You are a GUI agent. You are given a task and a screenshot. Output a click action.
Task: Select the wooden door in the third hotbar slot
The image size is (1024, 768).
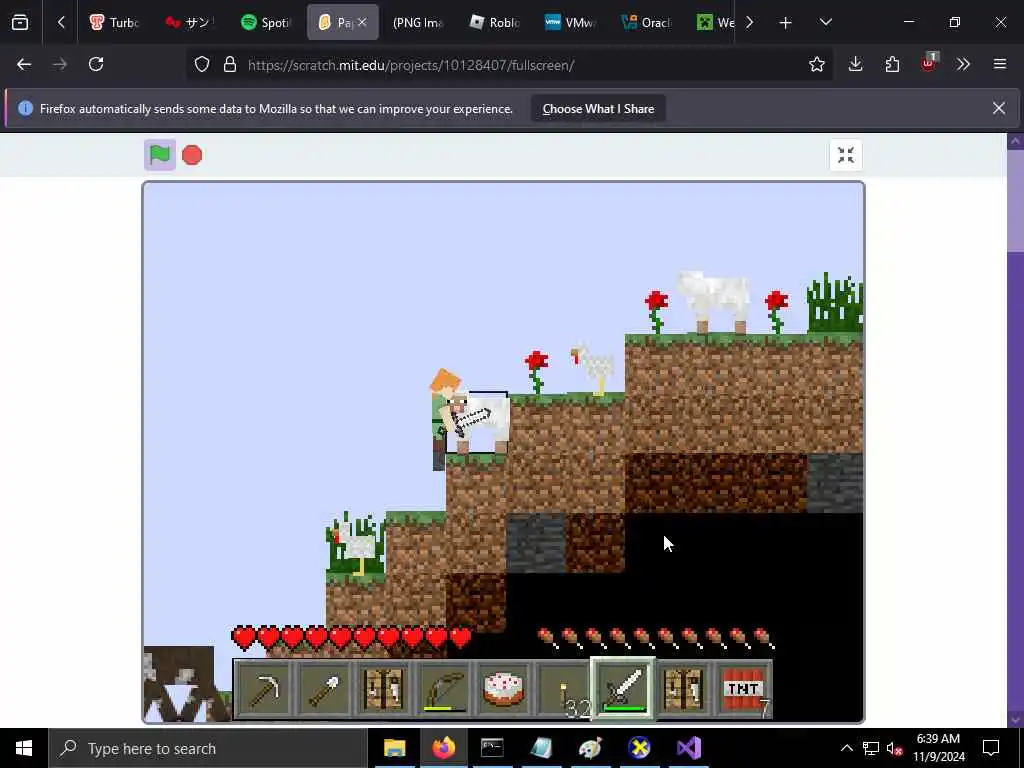pos(383,689)
